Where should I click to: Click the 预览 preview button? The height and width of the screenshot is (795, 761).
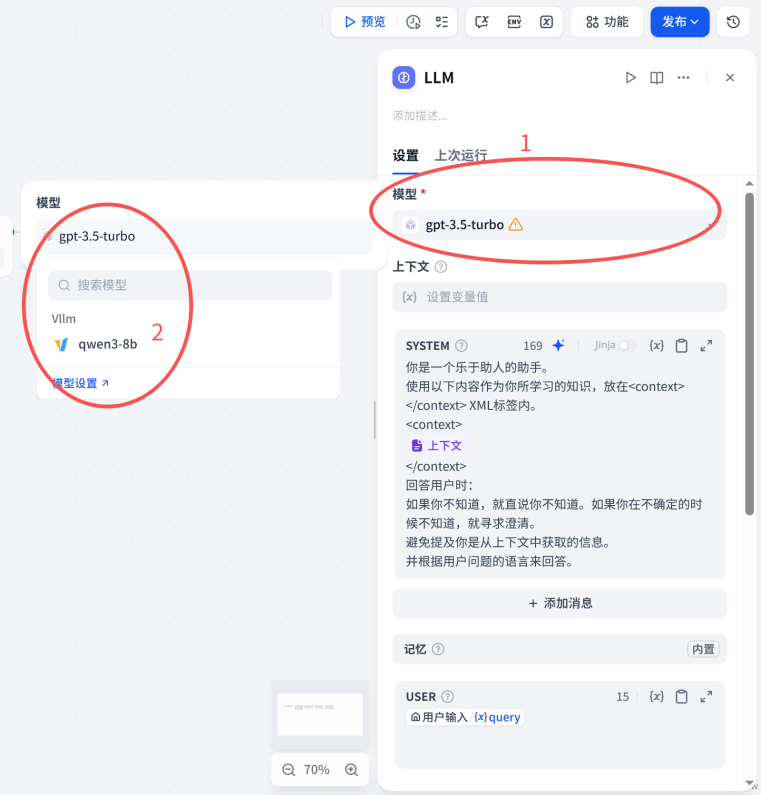click(x=365, y=22)
